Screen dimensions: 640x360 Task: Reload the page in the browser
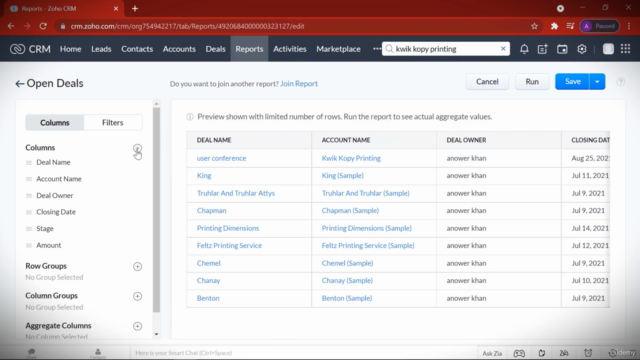coord(43,26)
